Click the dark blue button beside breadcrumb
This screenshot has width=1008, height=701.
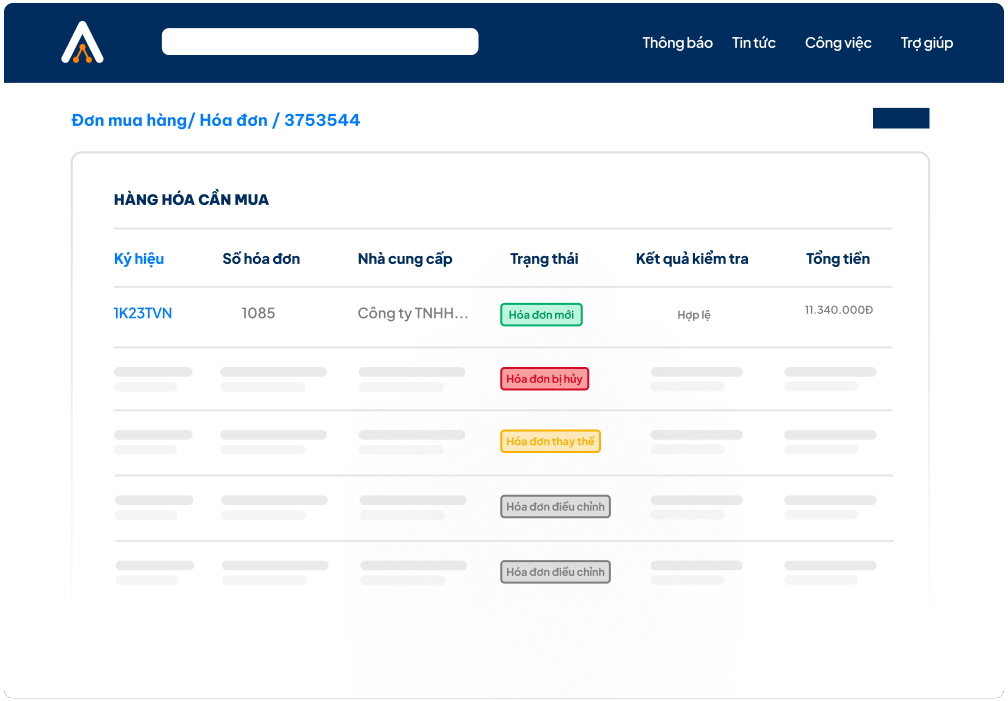click(x=901, y=118)
